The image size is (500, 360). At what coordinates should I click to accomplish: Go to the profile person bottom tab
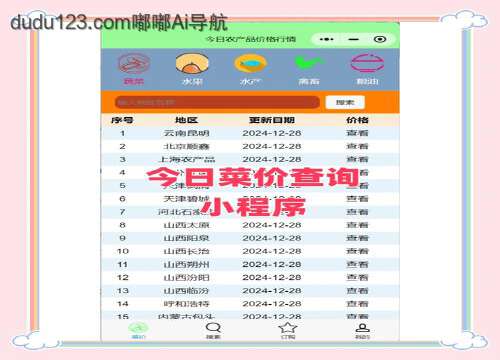(x=362, y=331)
